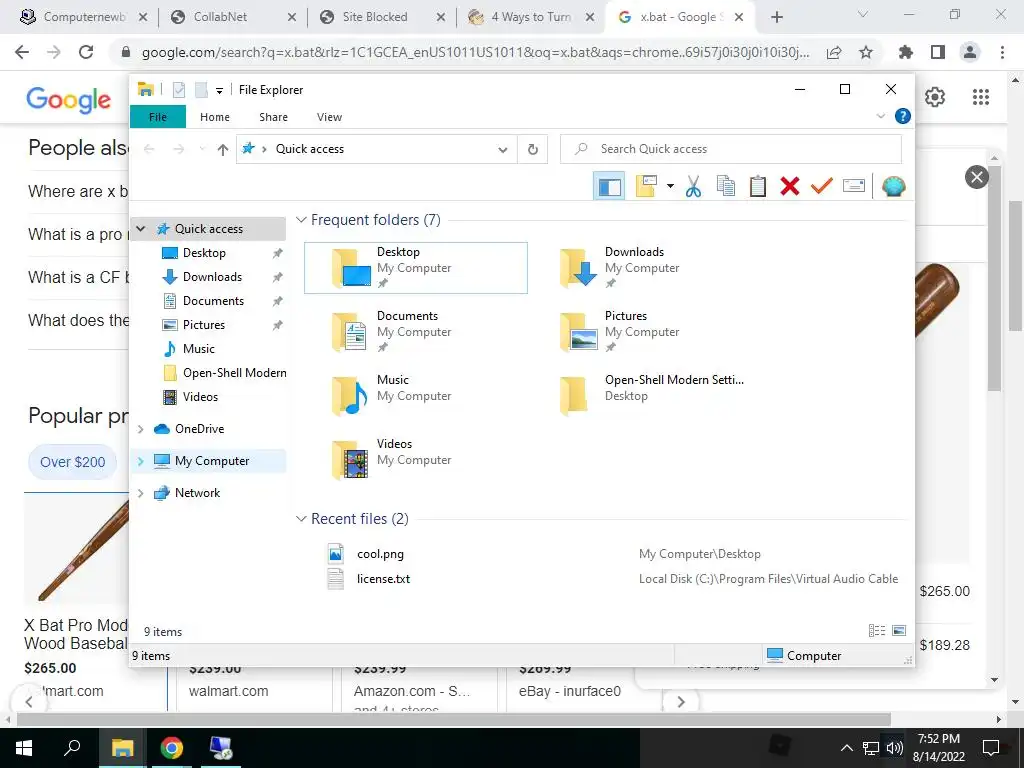This screenshot has width=1024, height=768.
Task: Collapse the File Explorer ribbon chevron
Action: point(880,116)
